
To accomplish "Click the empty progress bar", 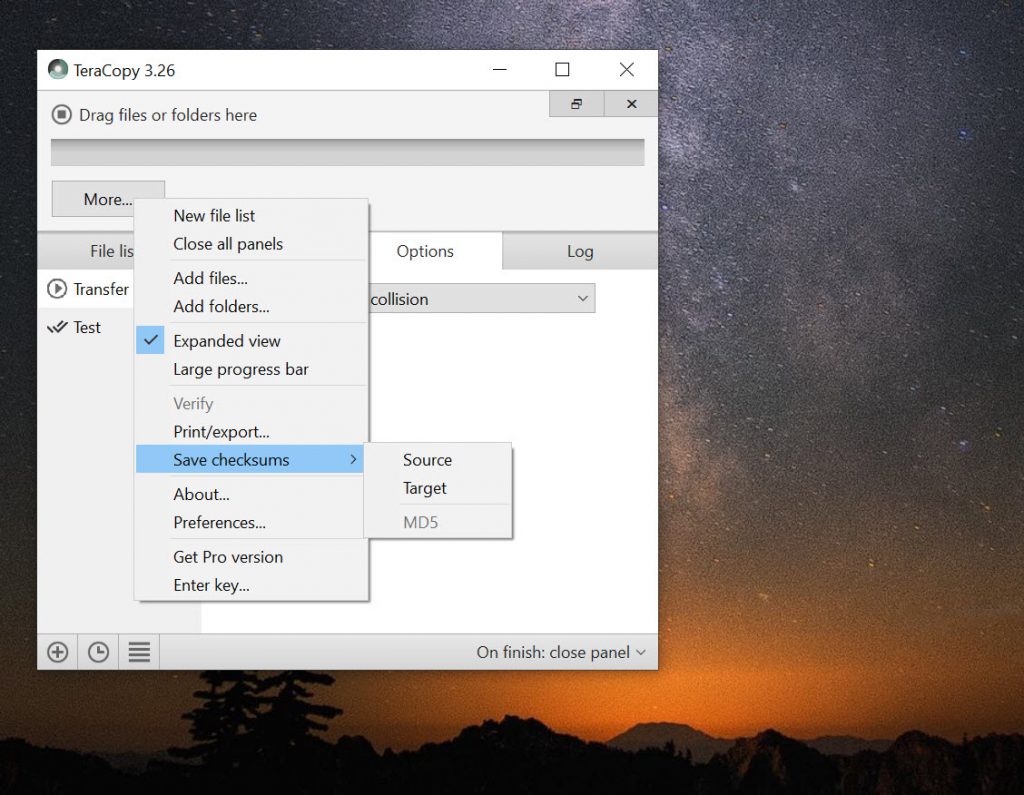I will (x=346, y=151).
